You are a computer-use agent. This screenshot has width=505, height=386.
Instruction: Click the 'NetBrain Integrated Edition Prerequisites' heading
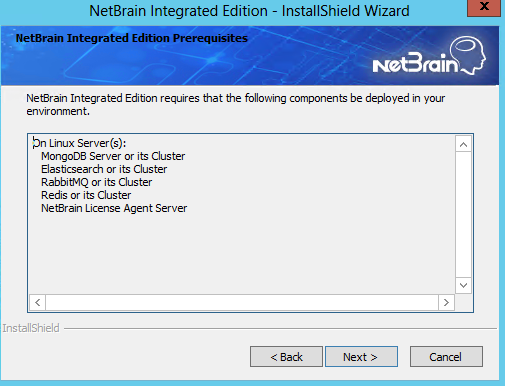tap(132, 38)
